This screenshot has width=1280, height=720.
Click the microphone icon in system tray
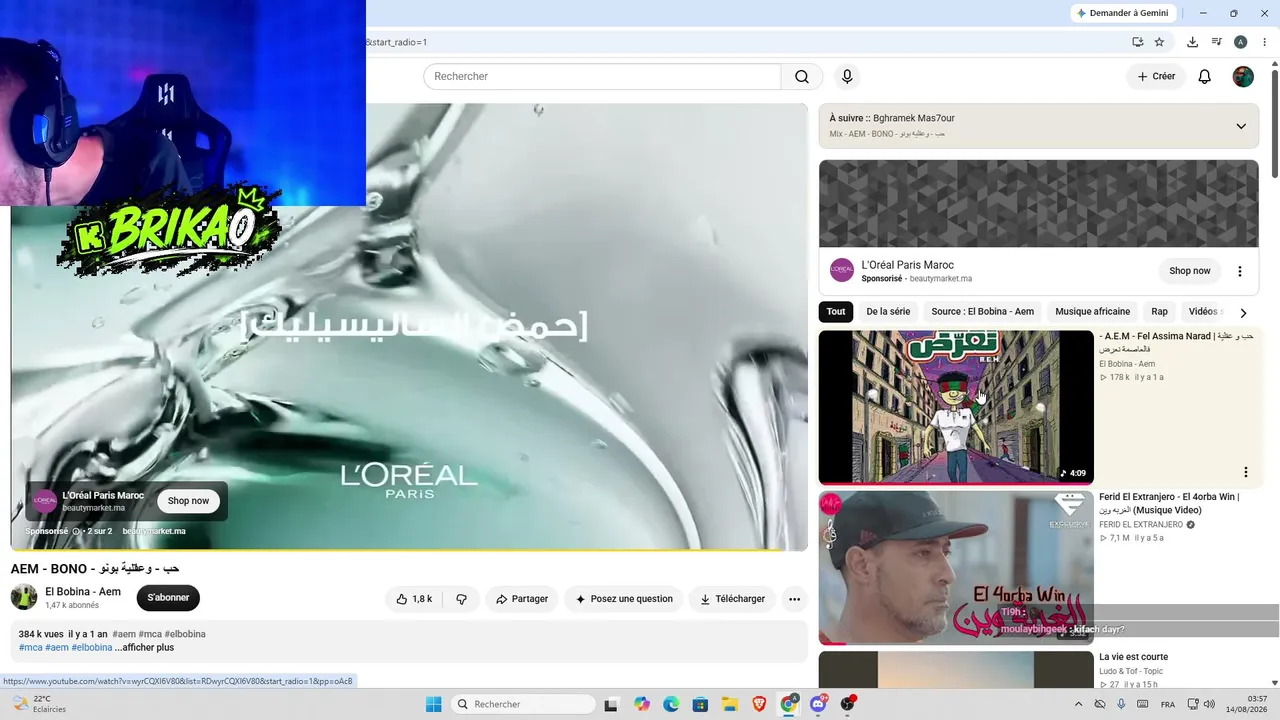tap(1121, 704)
